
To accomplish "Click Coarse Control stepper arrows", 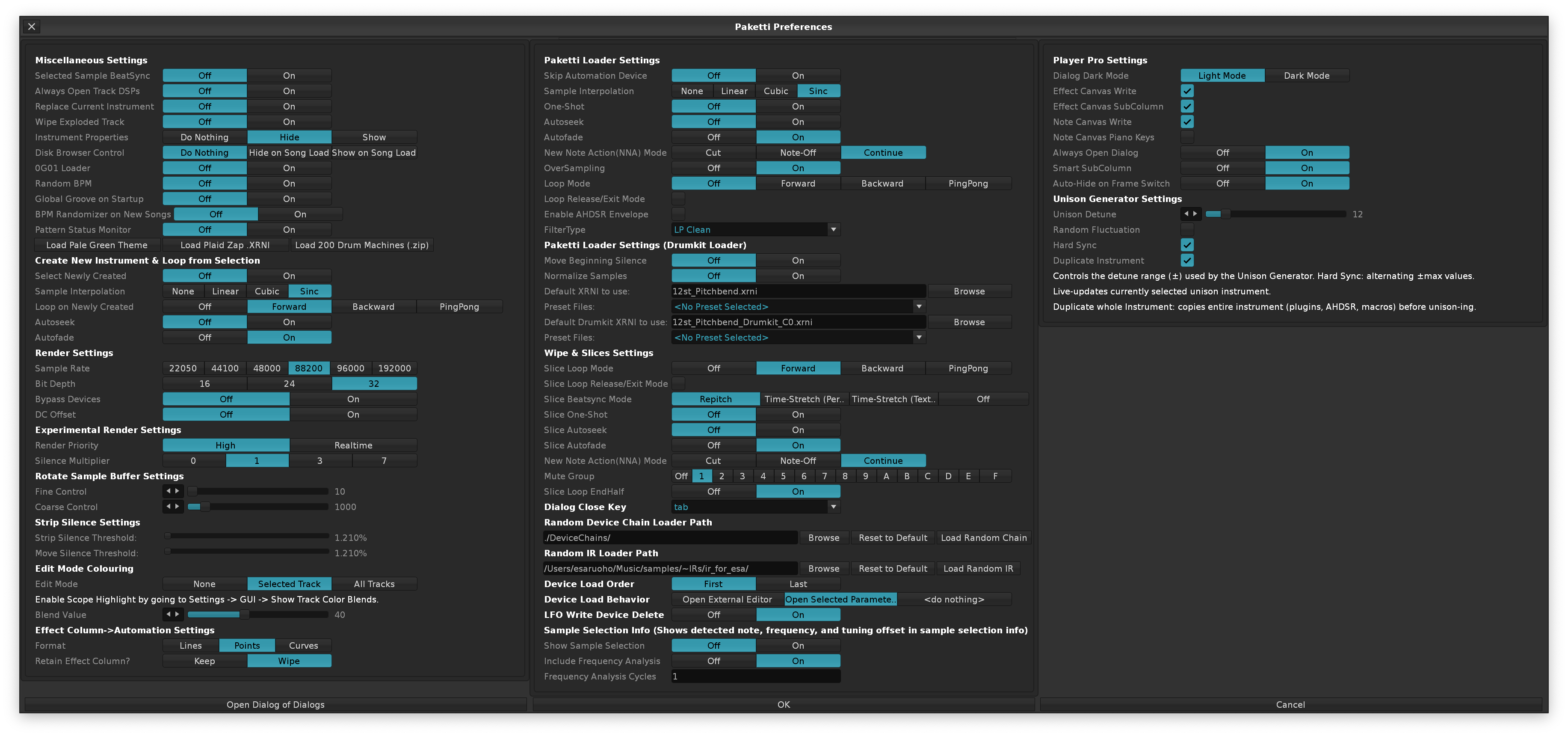I will click(x=173, y=507).
